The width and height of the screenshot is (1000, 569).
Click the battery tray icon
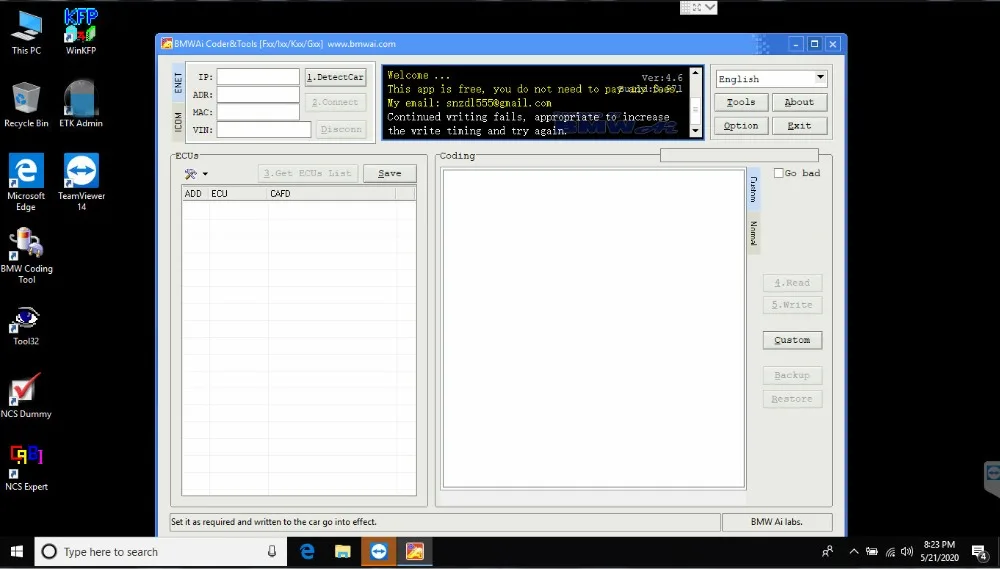point(872,552)
